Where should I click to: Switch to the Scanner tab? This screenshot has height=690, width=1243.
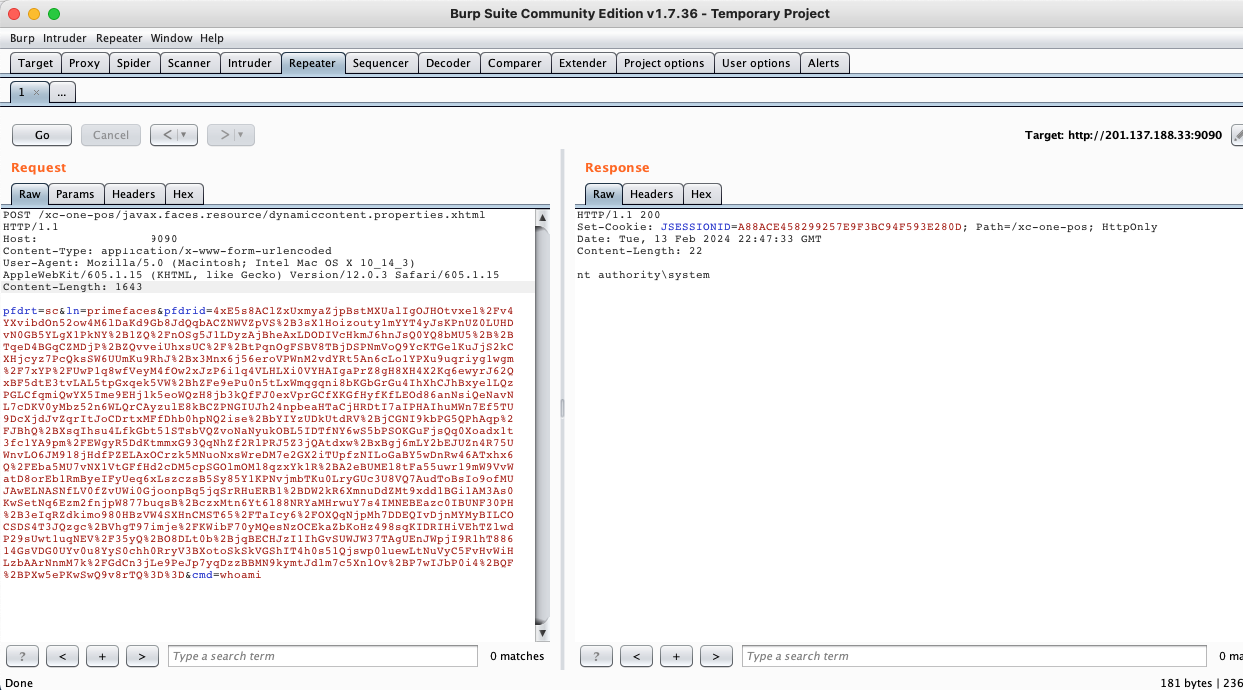click(x=189, y=63)
